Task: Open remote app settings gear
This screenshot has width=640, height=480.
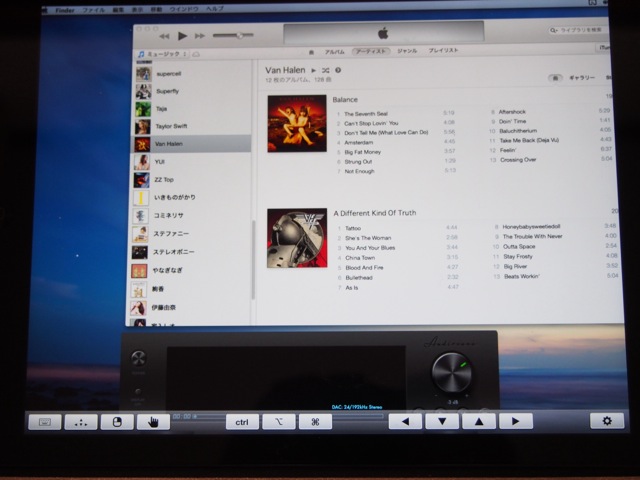Action: [x=607, y=421]
